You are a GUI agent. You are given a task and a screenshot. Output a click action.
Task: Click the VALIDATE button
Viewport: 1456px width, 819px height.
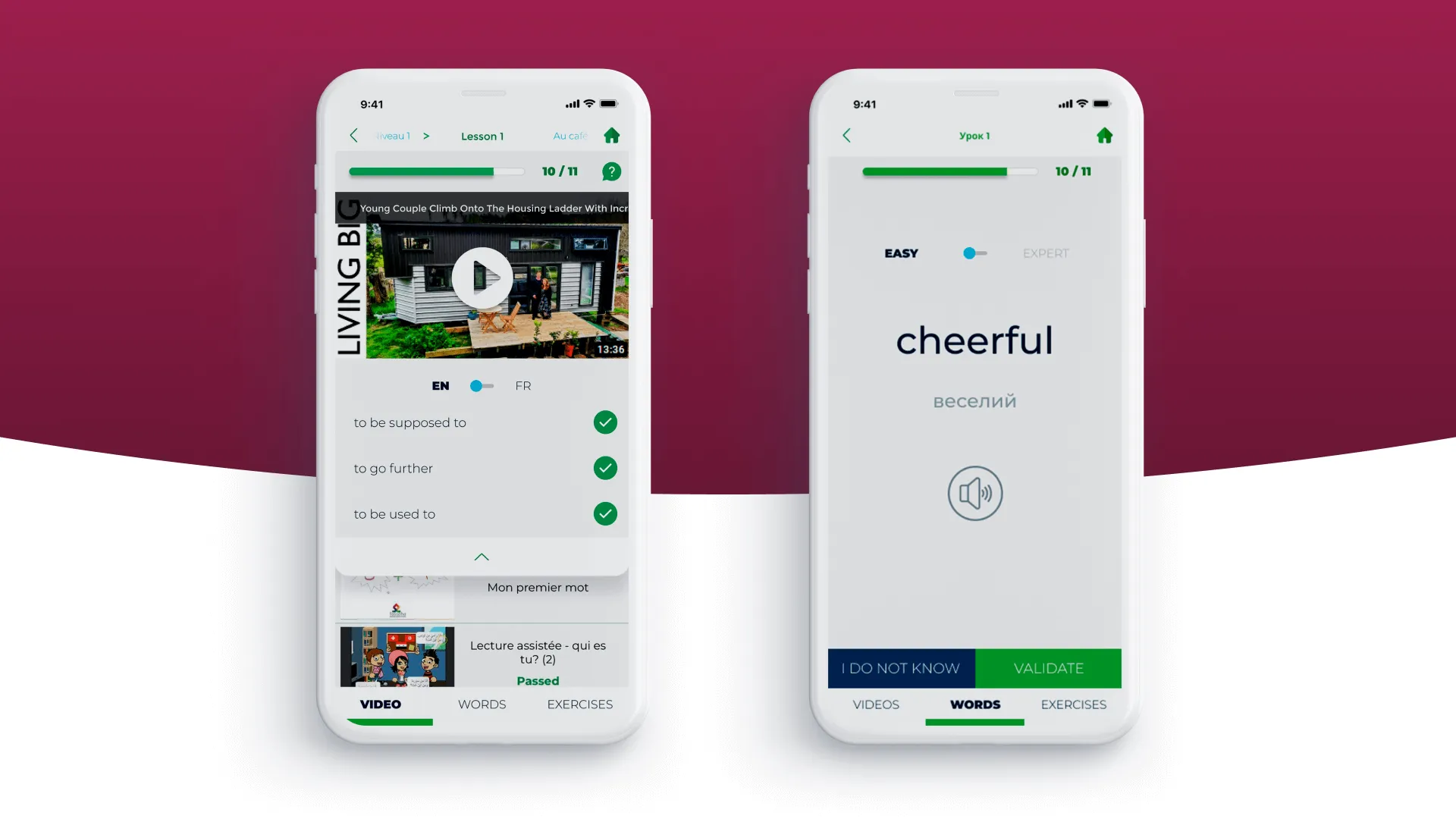click(x=1049, y=668)
